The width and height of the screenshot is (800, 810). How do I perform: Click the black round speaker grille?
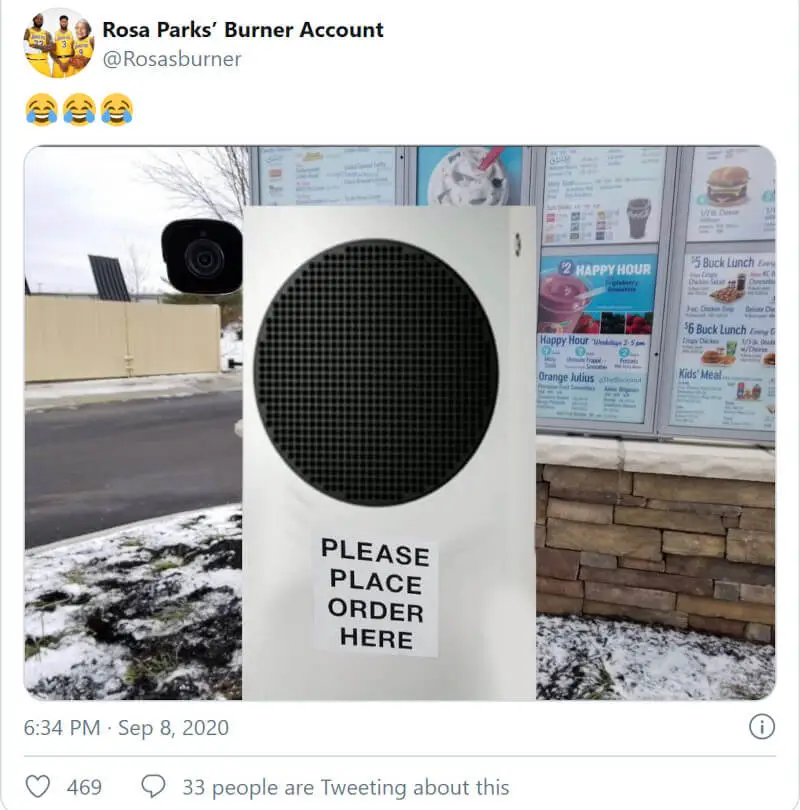376,372
